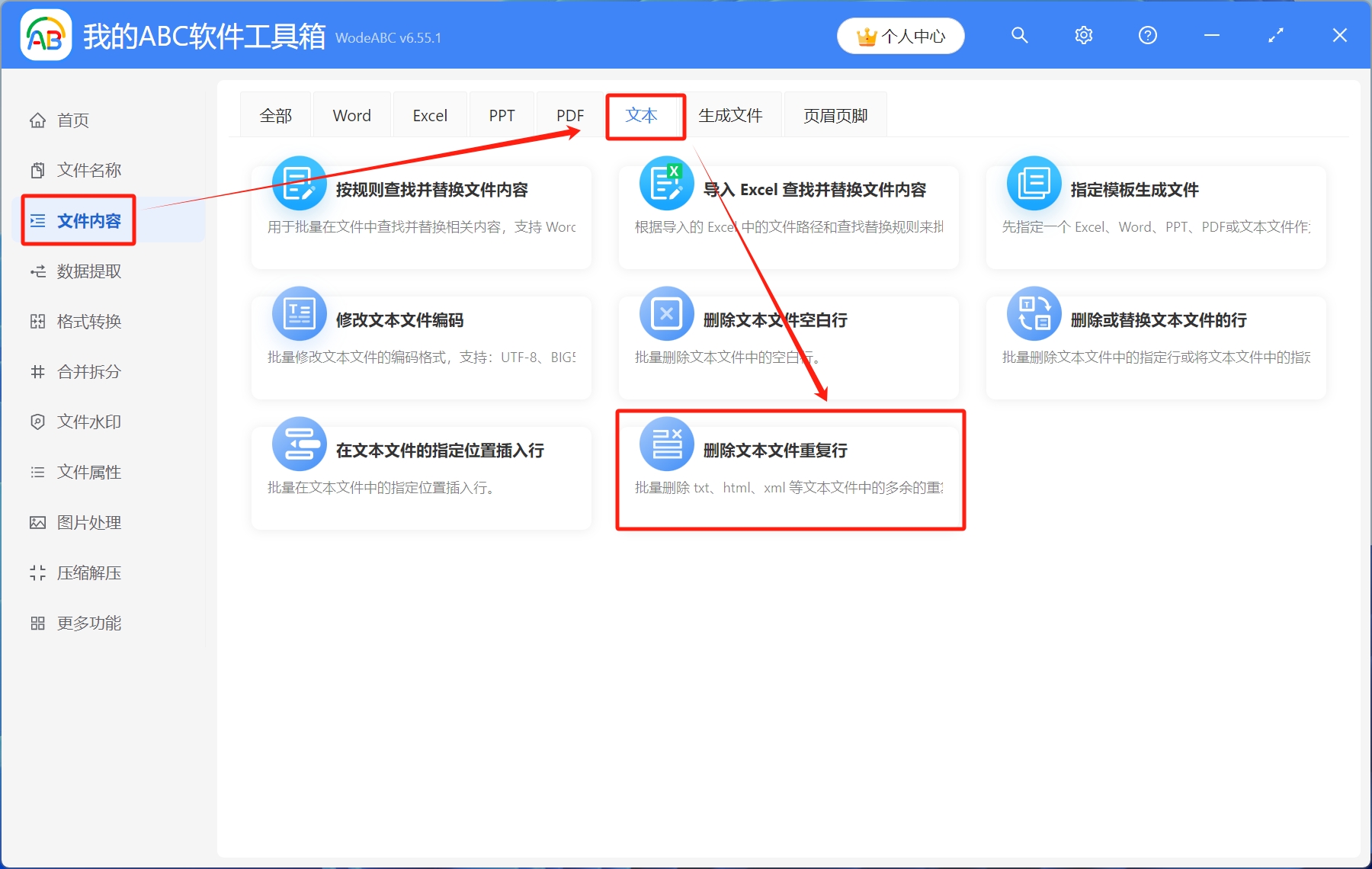Viewport: 1372px width, 869px height.
Task: Click the 指定模板生成文件 tool icon
Action: pos(1034,184)
